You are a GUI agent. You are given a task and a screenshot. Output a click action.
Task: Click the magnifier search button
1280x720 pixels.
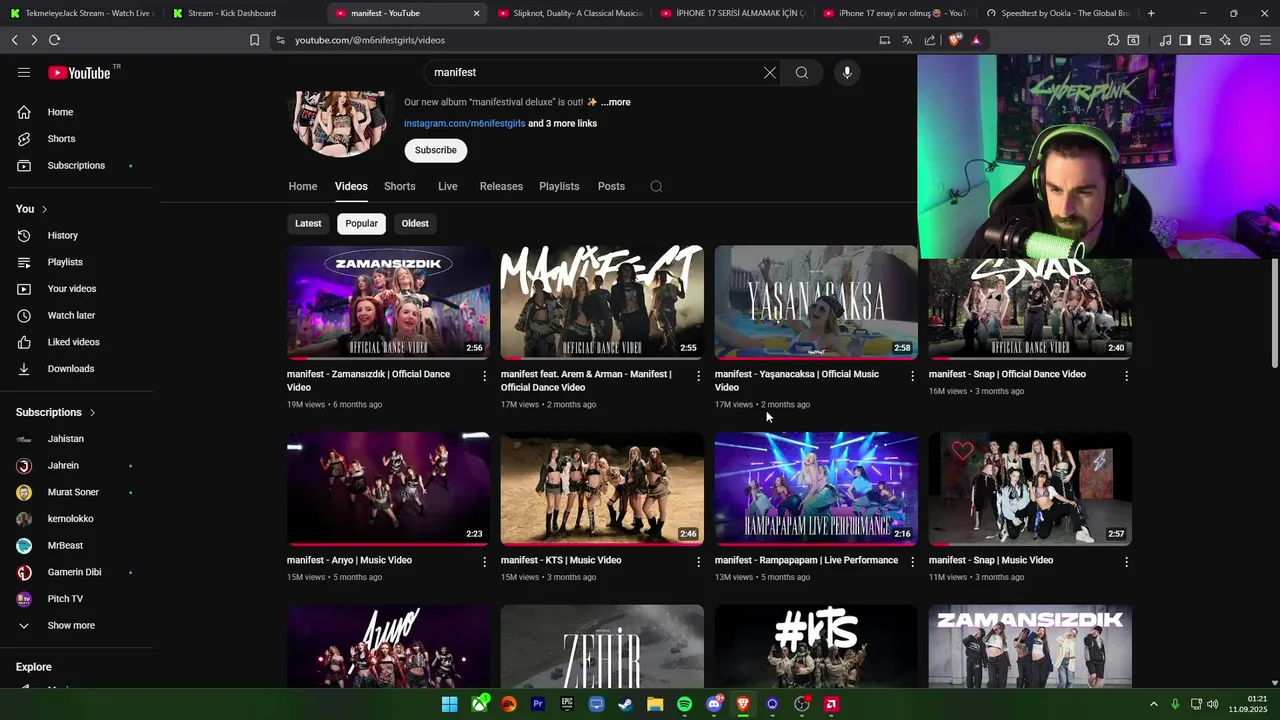click(802, 72)
